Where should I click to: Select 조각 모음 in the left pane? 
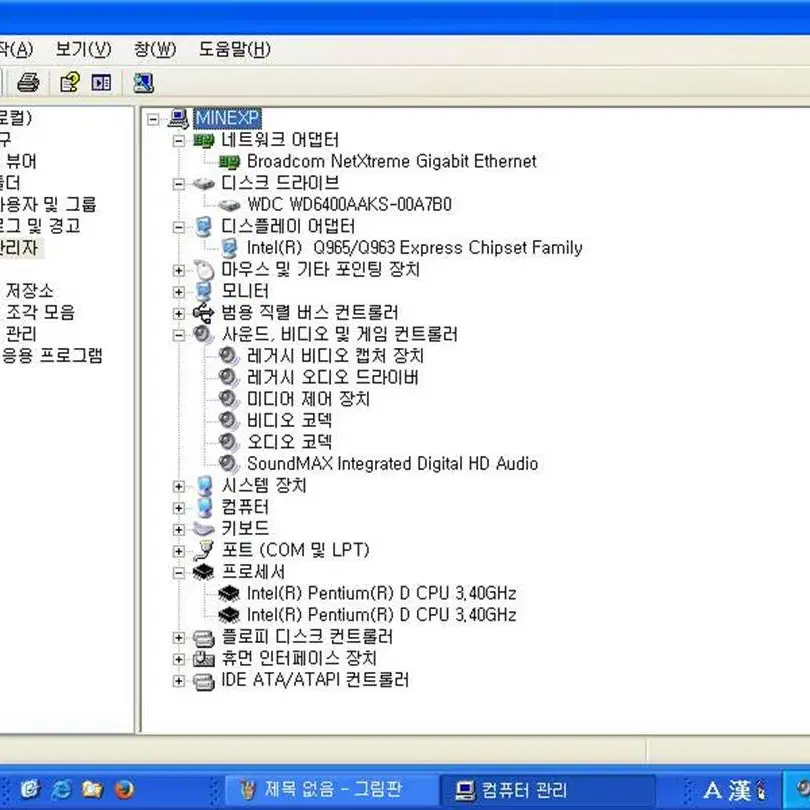40,312
